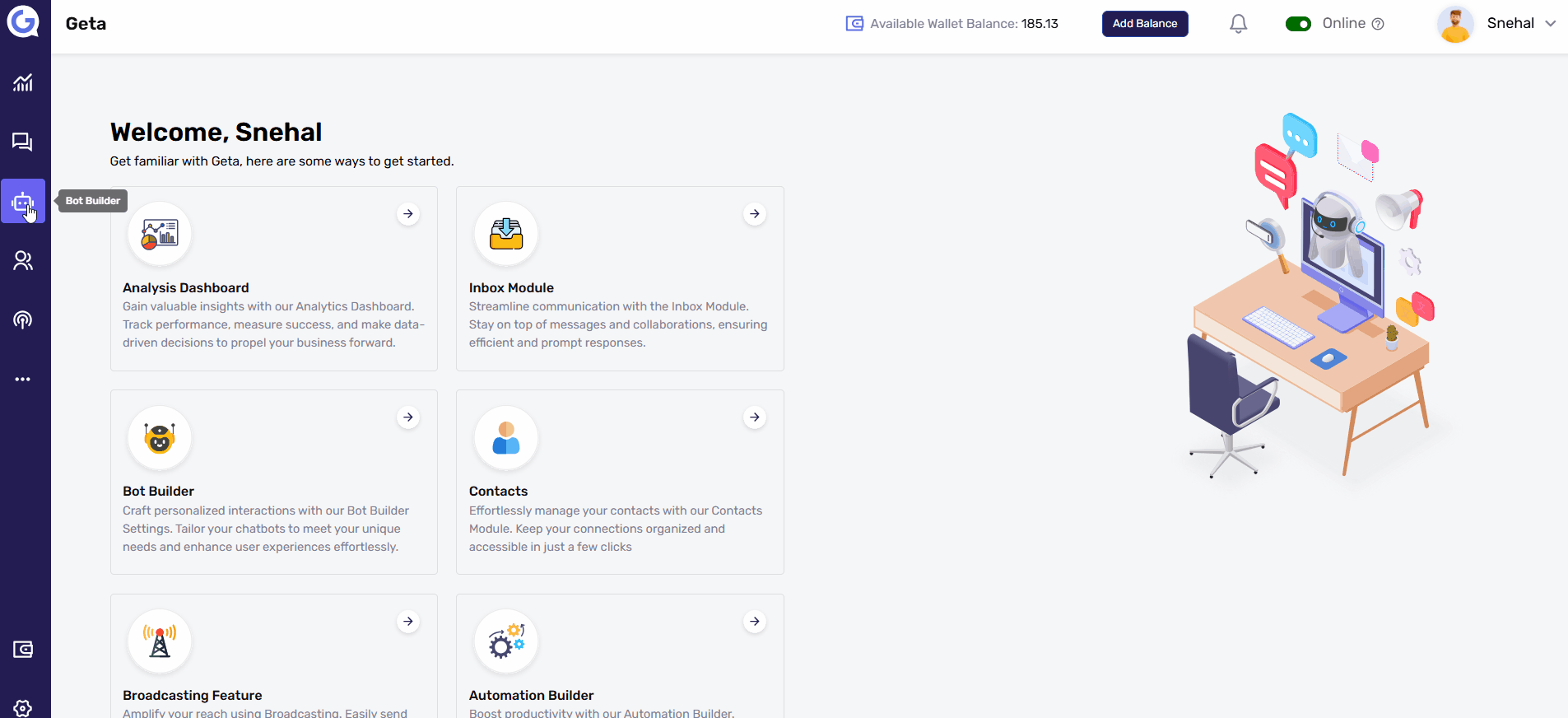Open the Inbox Module card arrow
The image size is (1568, 718).
tap(755, 214)
